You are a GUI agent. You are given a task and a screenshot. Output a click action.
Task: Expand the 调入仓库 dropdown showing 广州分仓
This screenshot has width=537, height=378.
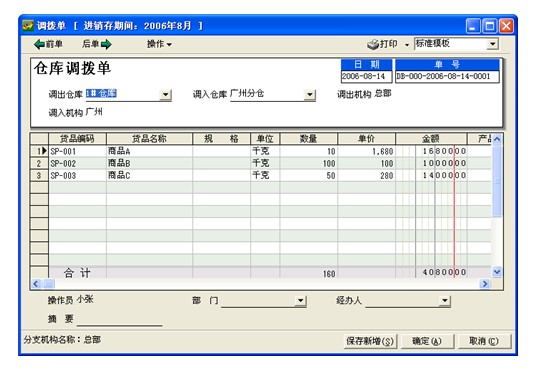(310, 94)
